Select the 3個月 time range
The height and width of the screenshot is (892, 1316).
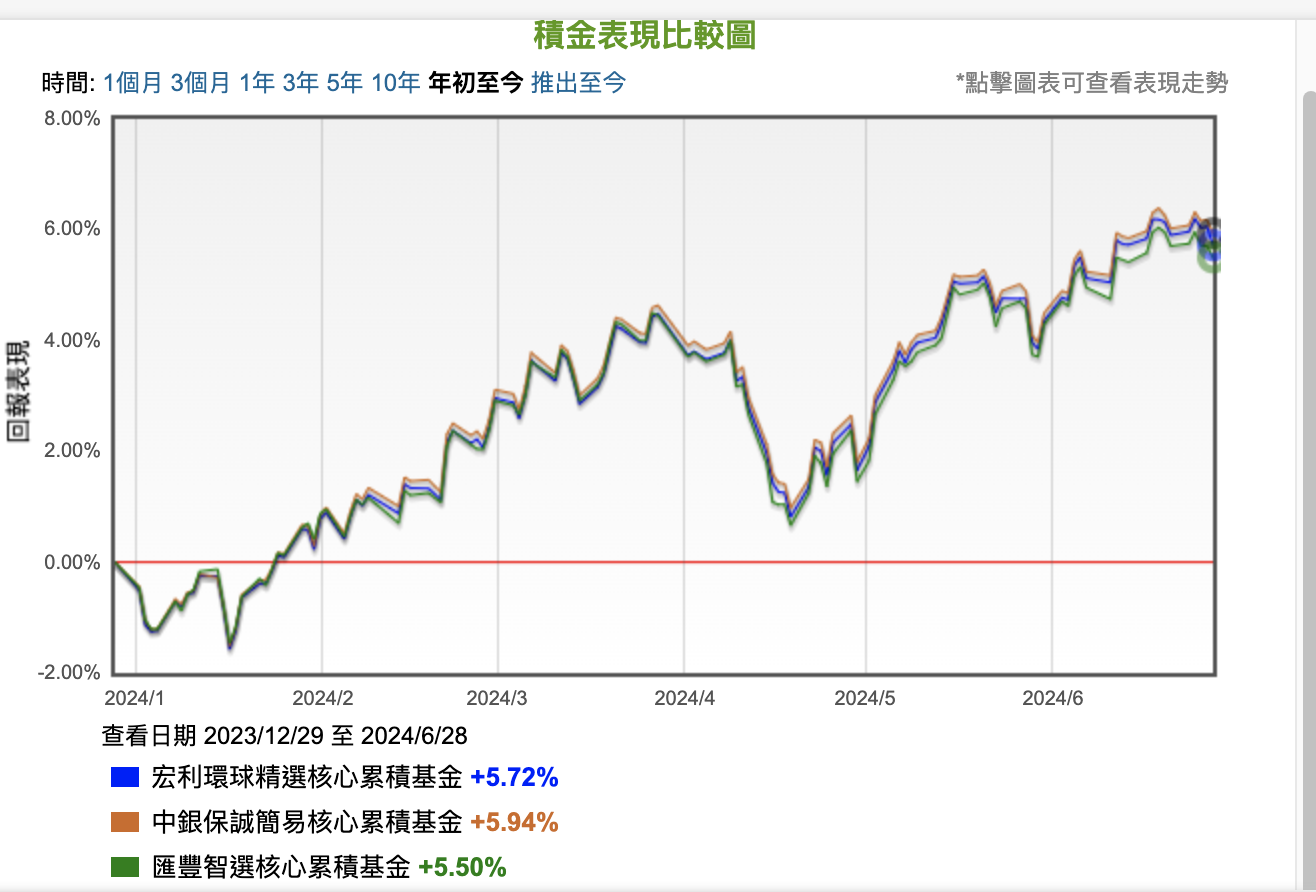coord(200,83)
